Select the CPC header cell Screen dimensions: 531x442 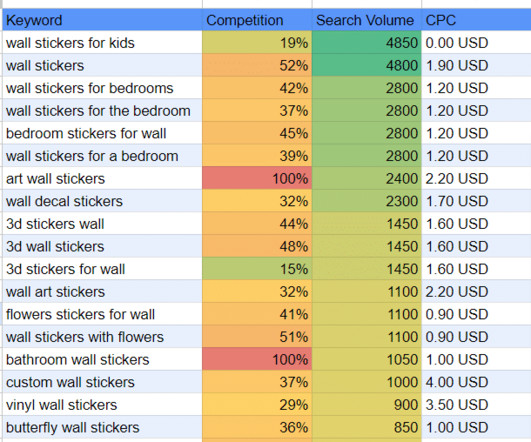[476, 20]
